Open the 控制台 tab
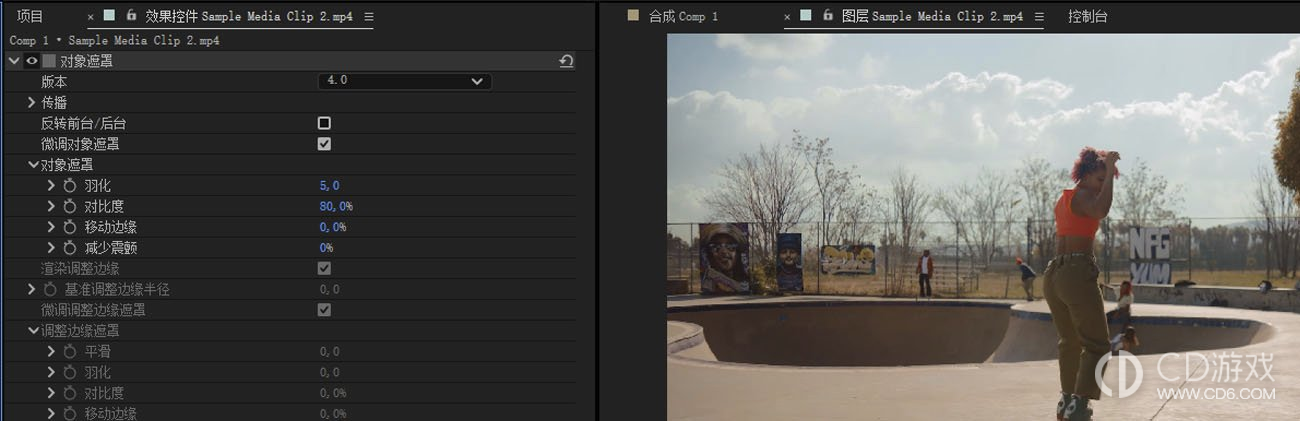Screen dimensions: 1300x421 tap(1087, 17)
